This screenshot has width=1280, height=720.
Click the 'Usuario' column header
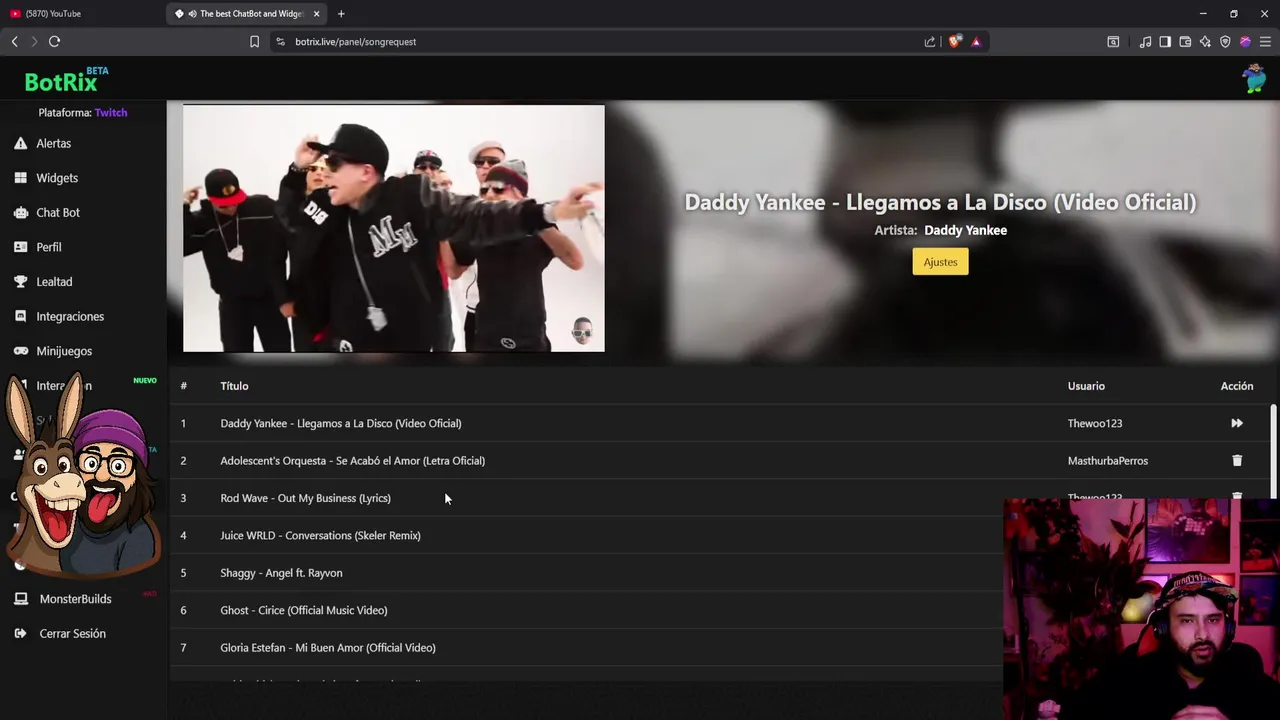1086,386
